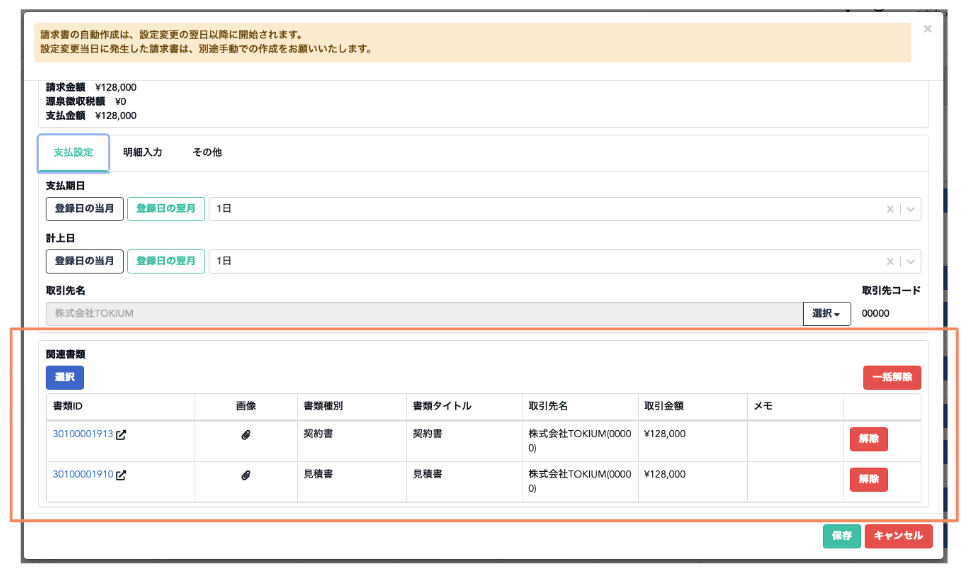Click 解除 for the 契約書 row
Image resolution: width=971 pixels, height=575 pixels.
[x=869, y=439]
